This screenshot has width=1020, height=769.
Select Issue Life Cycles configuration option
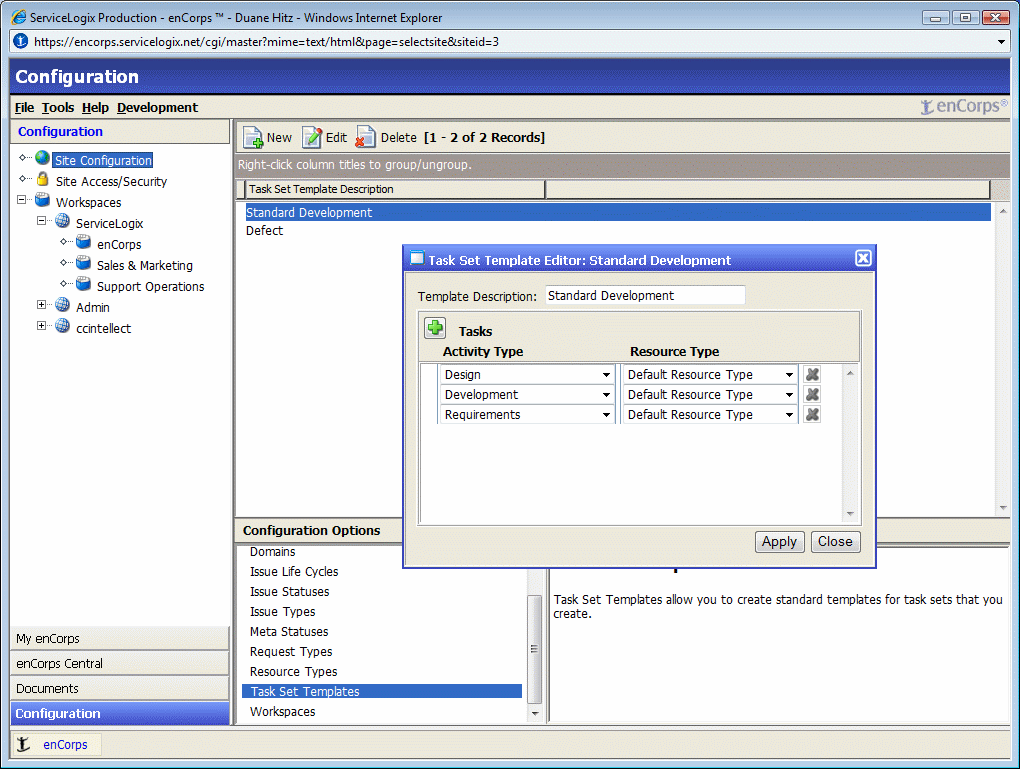294,571
